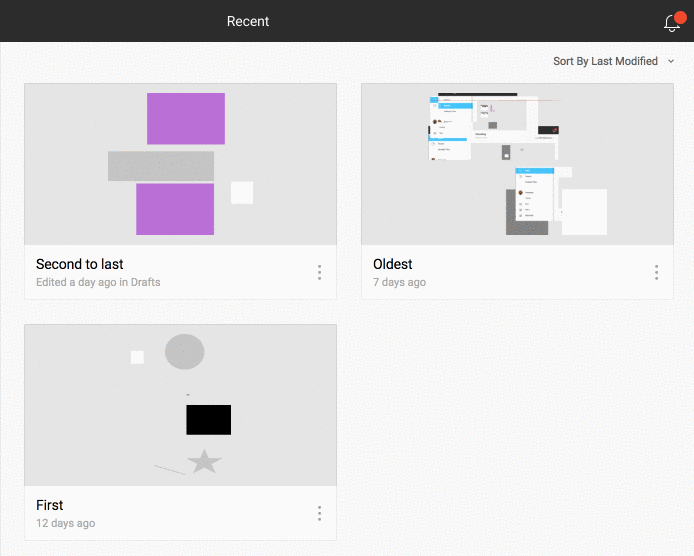The image size is (694, 556).
Task: Click the gray ellipse in First preview
Action: pyautogui.click(x=184, y=351)
